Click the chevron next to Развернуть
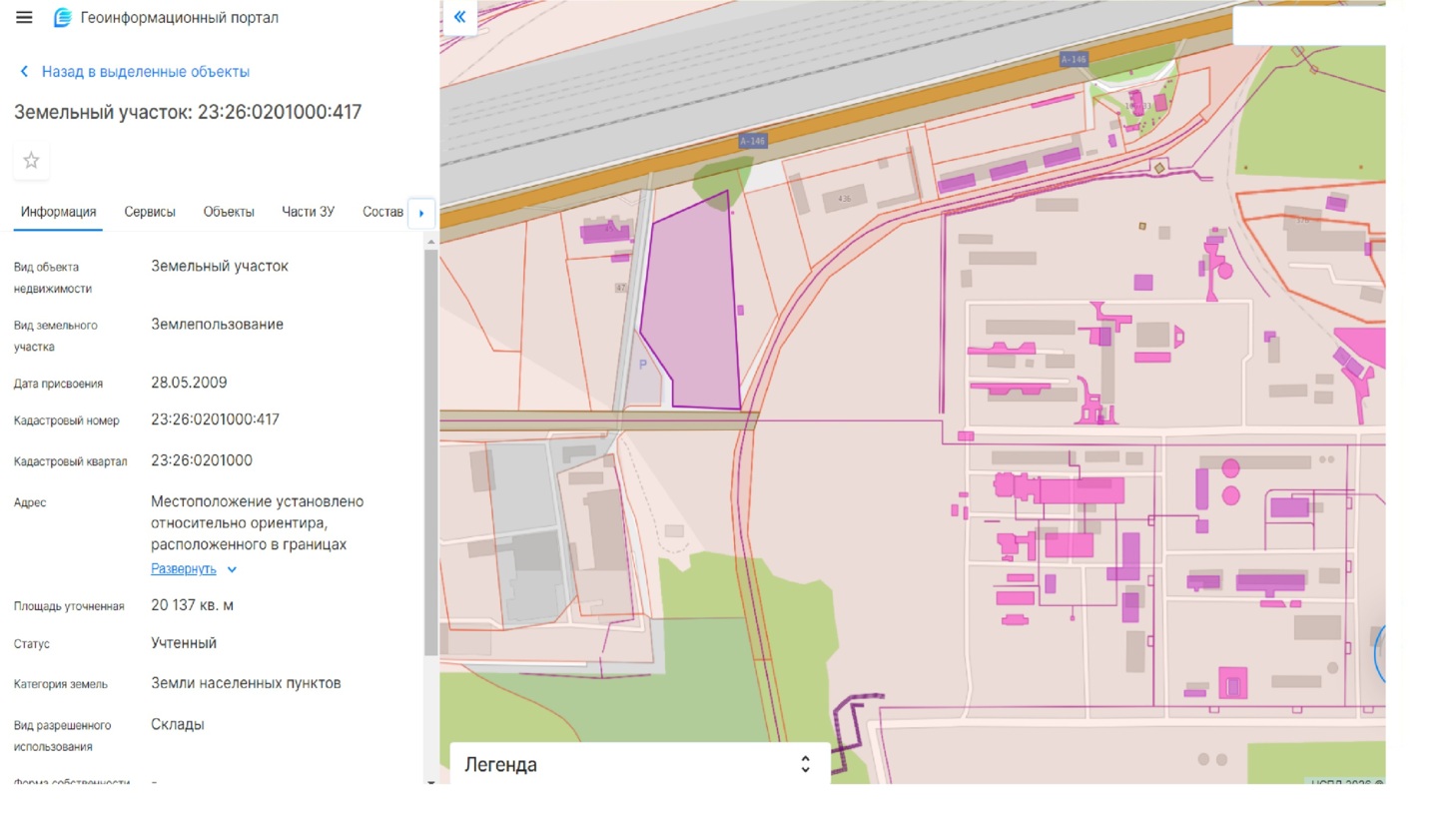The height and width of the screenshot is (819, 1456). [232, 569]
